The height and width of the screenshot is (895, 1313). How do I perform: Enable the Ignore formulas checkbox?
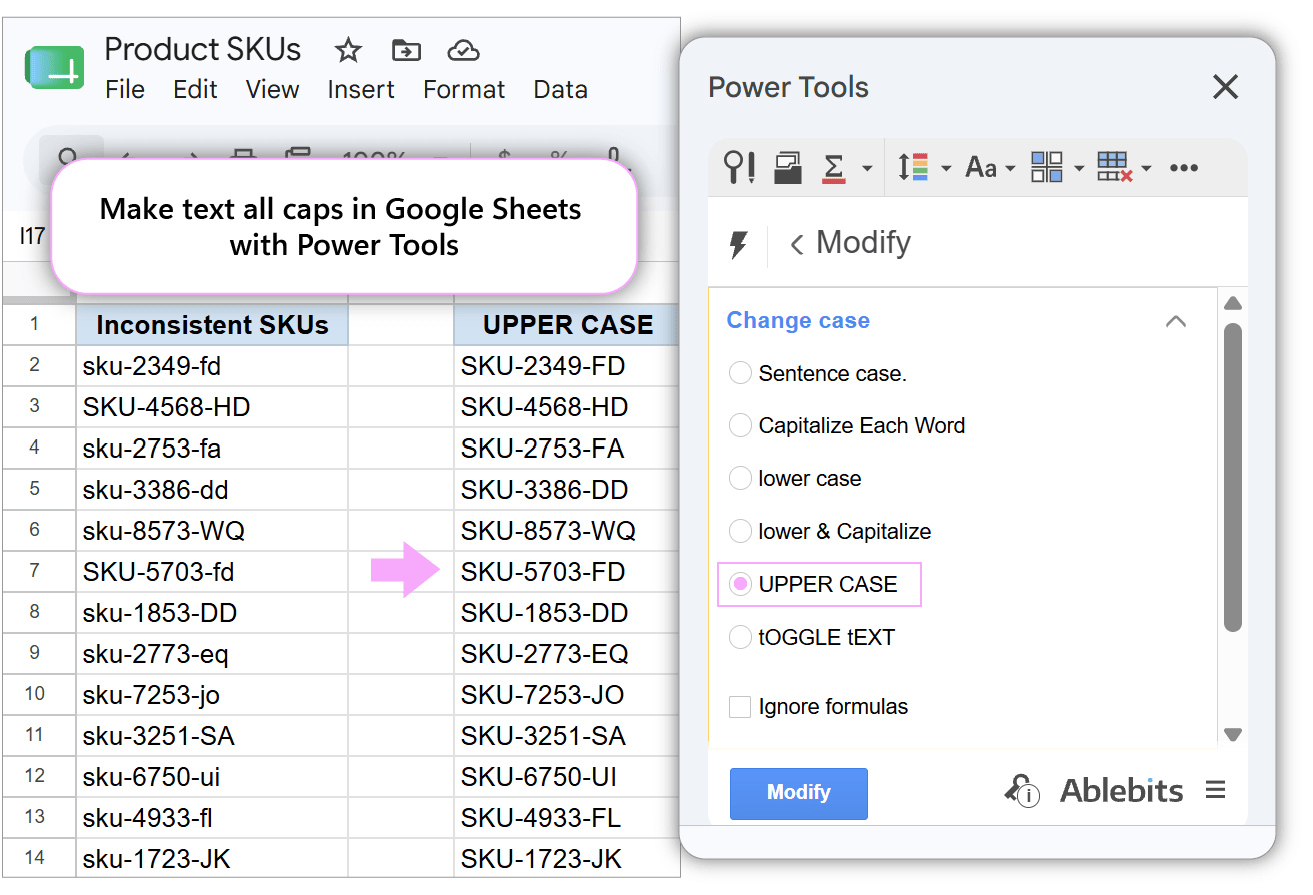point(740,707)
